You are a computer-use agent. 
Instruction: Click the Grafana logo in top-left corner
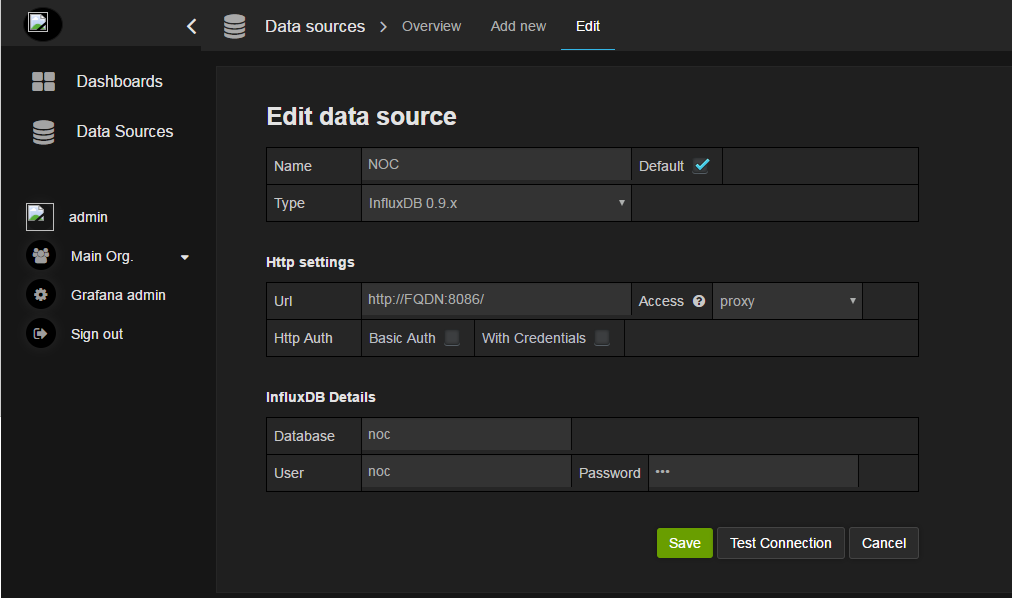pos(40,23)
